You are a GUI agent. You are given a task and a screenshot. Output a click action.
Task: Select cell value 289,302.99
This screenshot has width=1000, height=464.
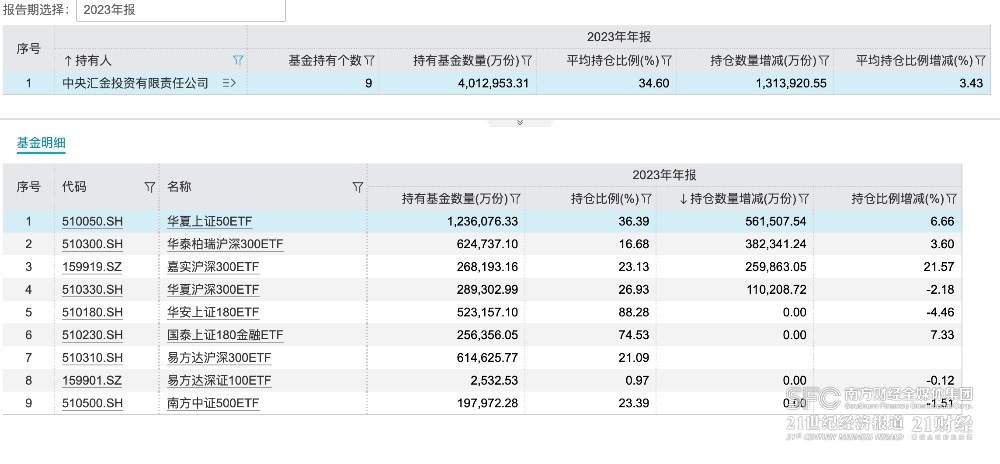[485, 290]
